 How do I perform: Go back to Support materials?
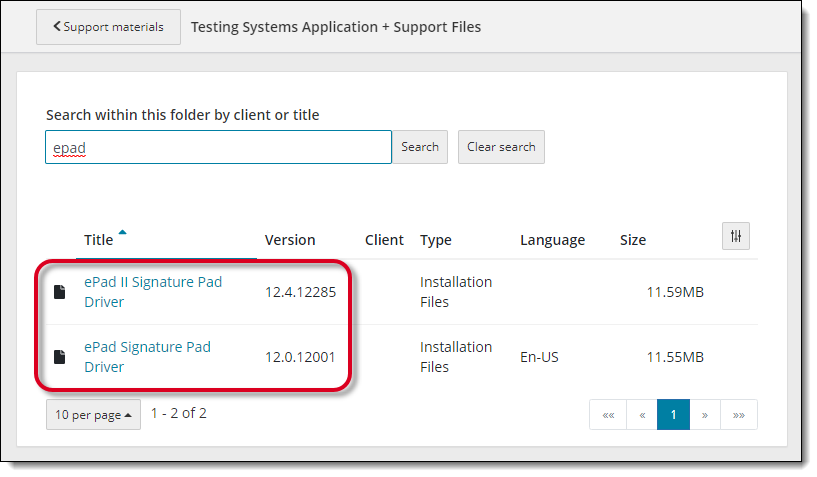pyautogui.click(x=108, y=27)
